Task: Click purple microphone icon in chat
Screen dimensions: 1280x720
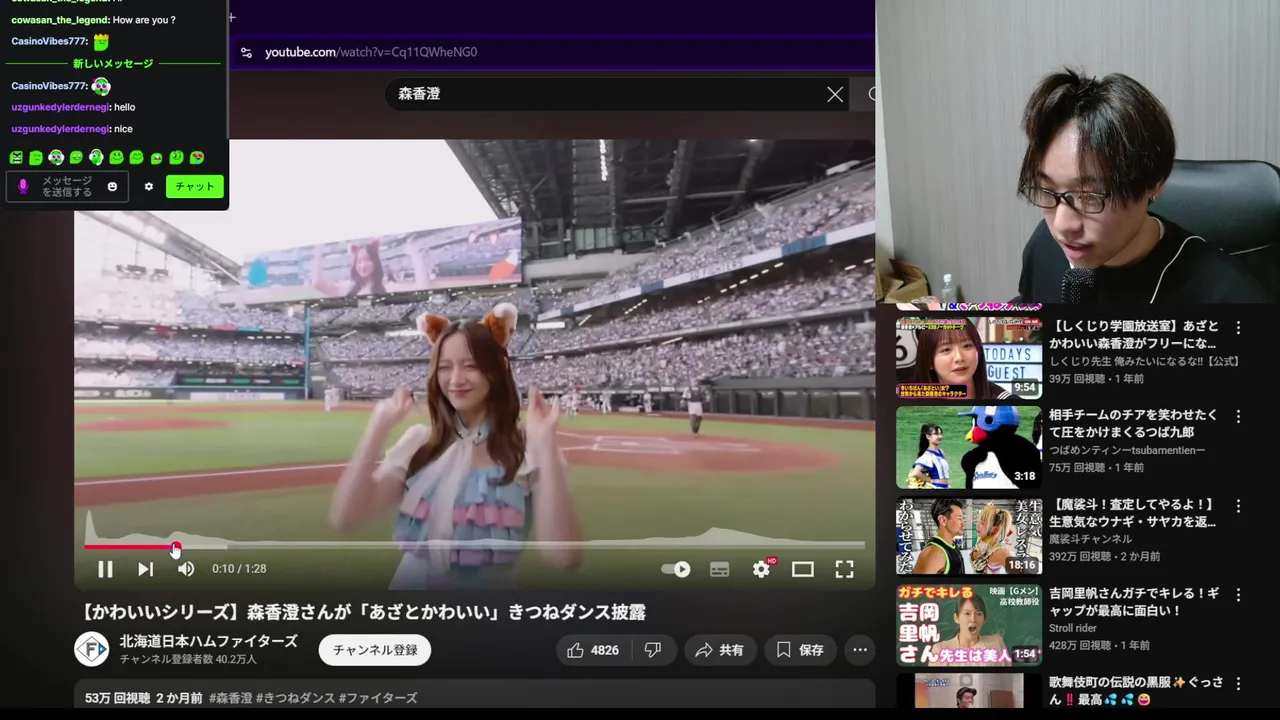Action: pyautogui.click(x=23, y=187)
